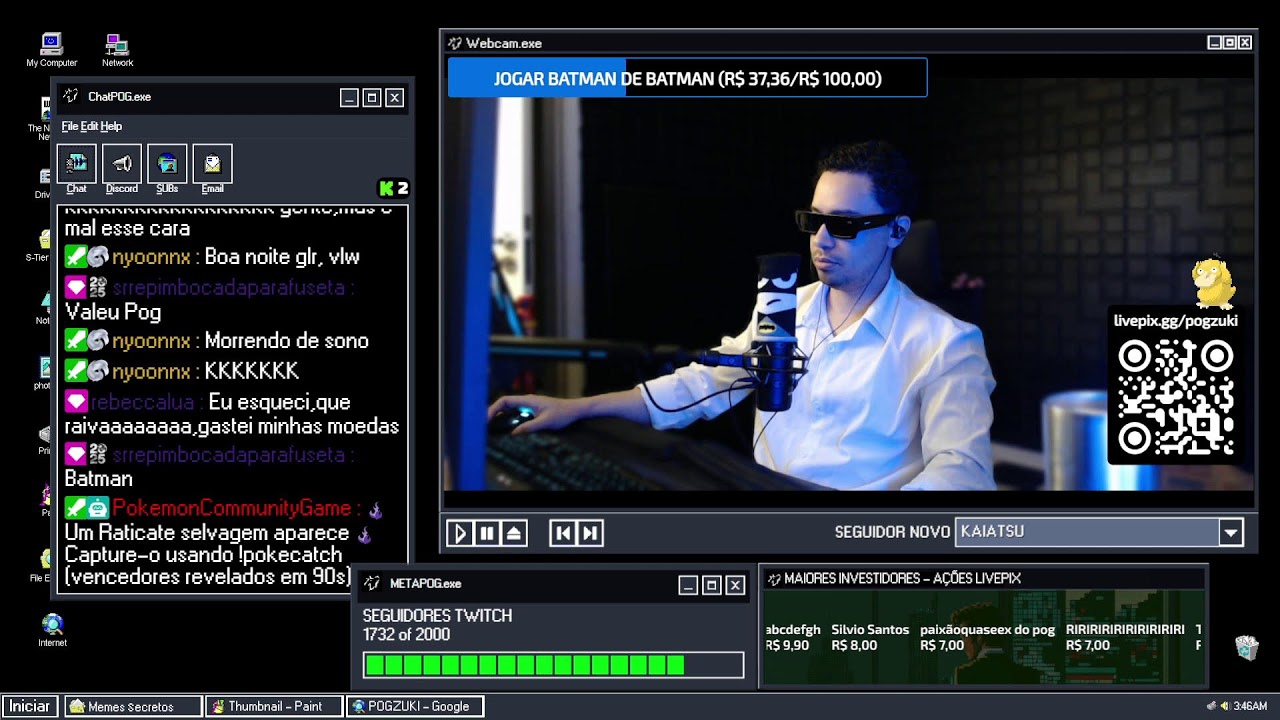Viewport: 1280px width, 720px height.
Task: Click the nyoonnx 'Boa noite glr, vlw' message
Action: coord(212,257)
